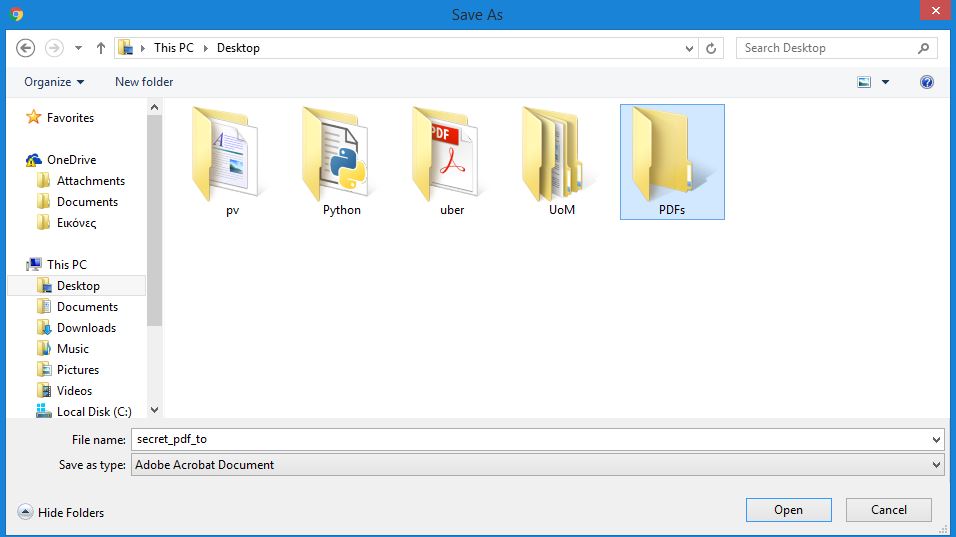Create a New folder
Viewport: 956px width, 537px height.
[x=144, y=82]
